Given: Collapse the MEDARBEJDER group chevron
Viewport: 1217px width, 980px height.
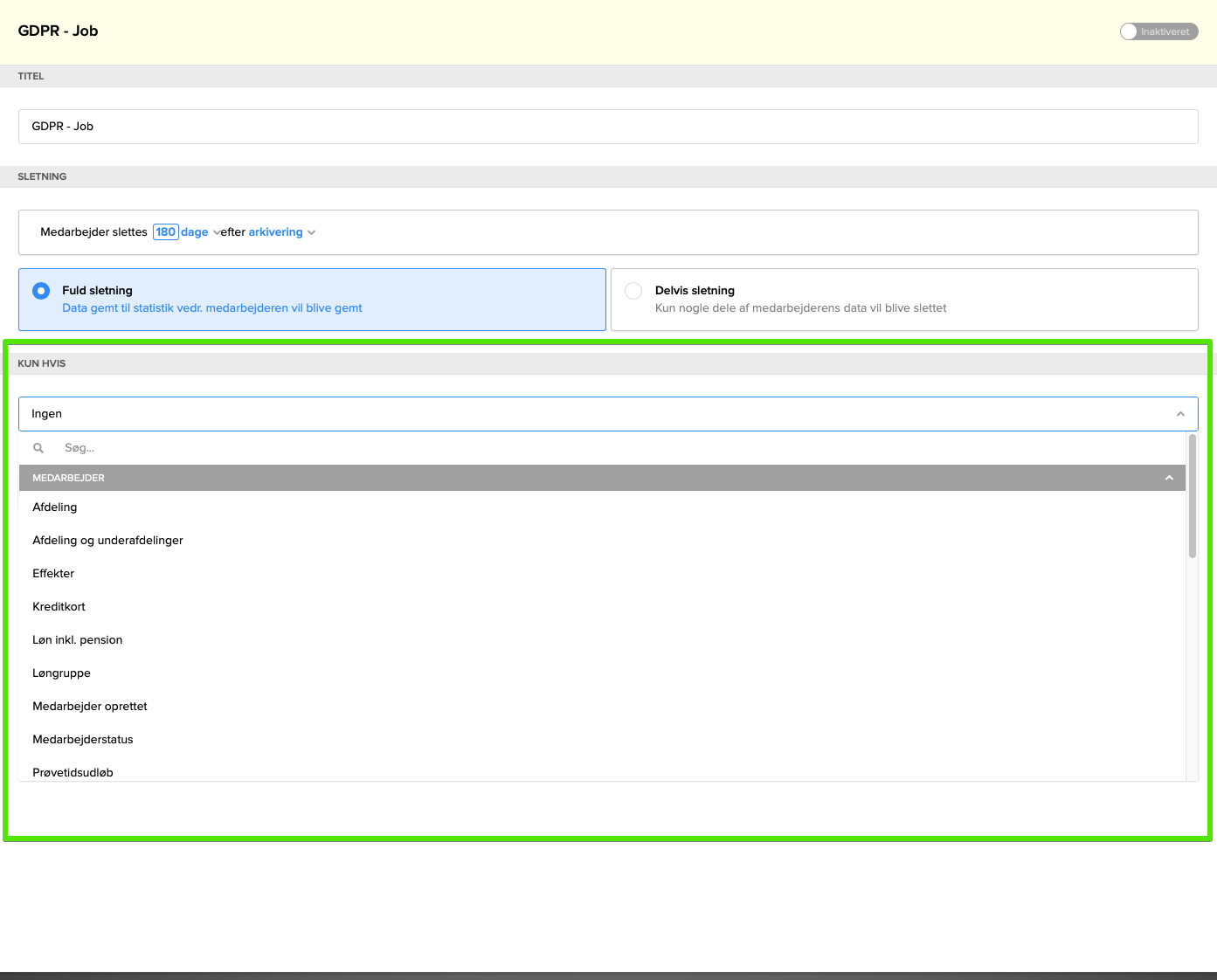Looking at the screenshot, I should (1169, 478).
